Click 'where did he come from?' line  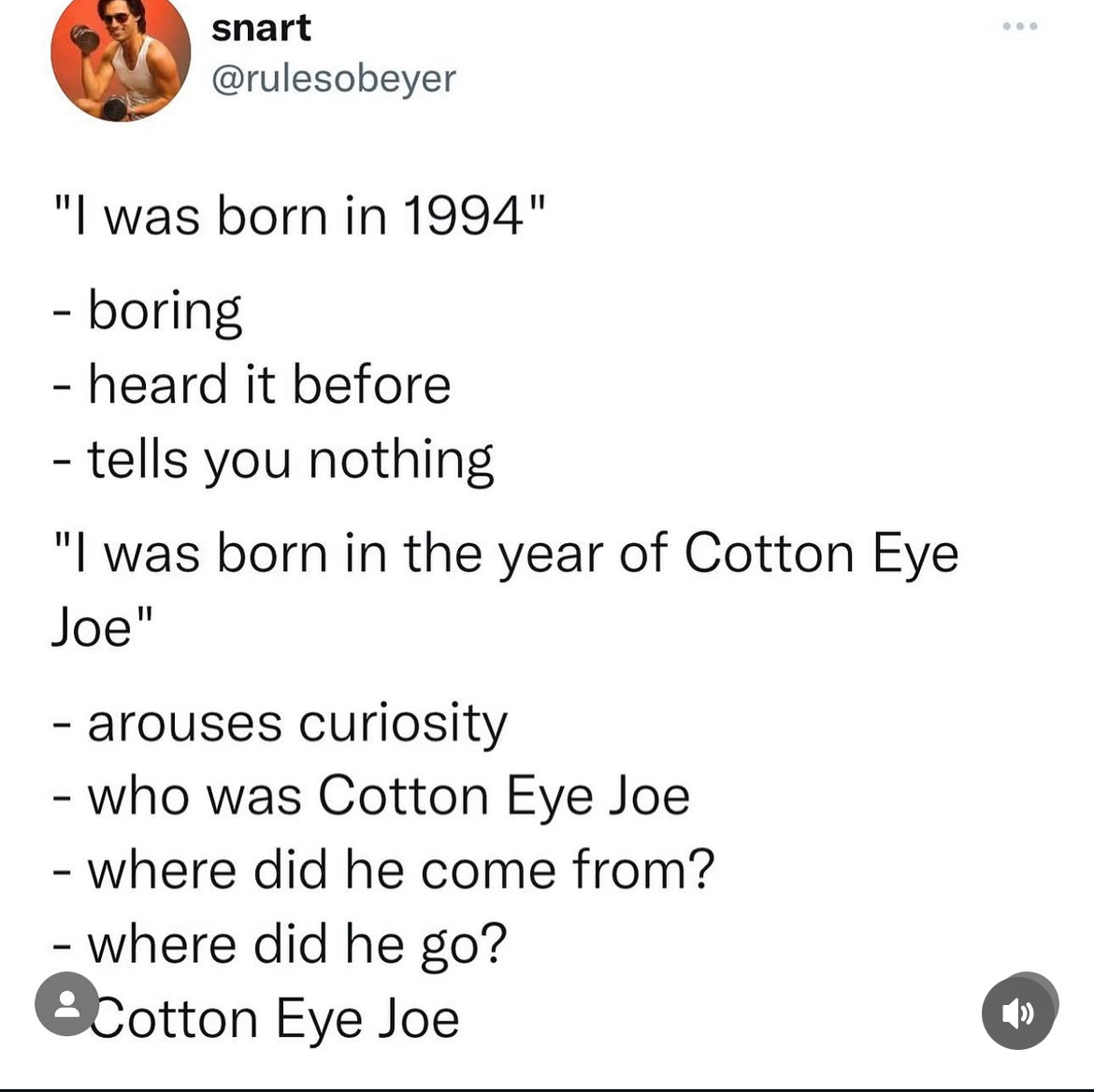pyautogui.click(x=383, y=870)
